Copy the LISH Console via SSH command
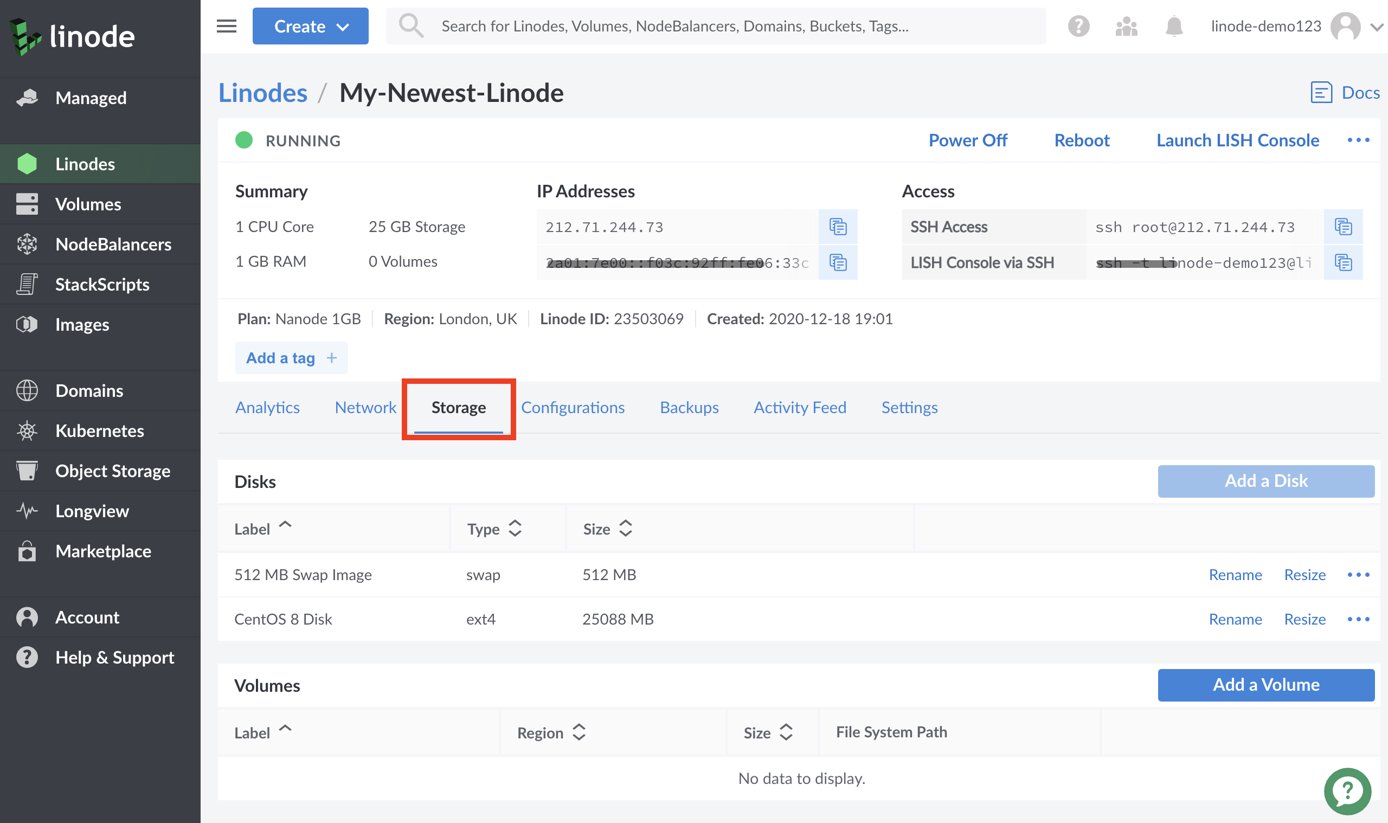The height and width of the screenshot is (823, 1388). 1343,263
